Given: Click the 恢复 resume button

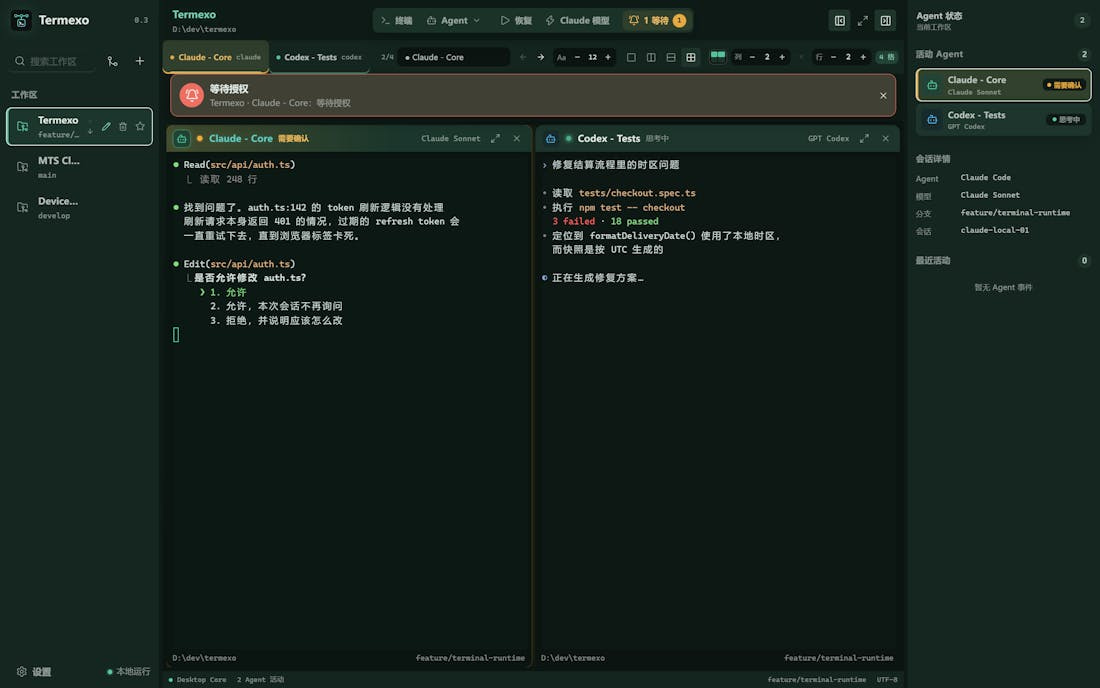Looking at the screenshot, I should click(x=516, y=20).
